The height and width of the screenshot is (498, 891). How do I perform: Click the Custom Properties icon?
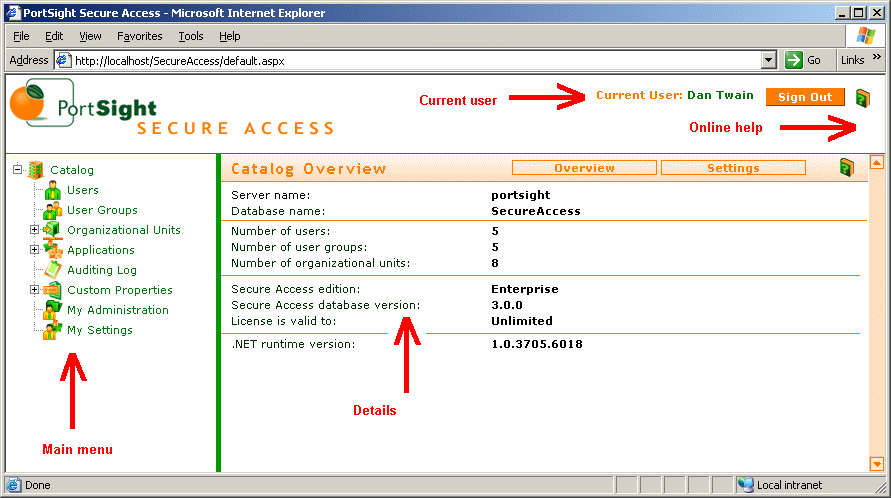[x=52, y=290]
